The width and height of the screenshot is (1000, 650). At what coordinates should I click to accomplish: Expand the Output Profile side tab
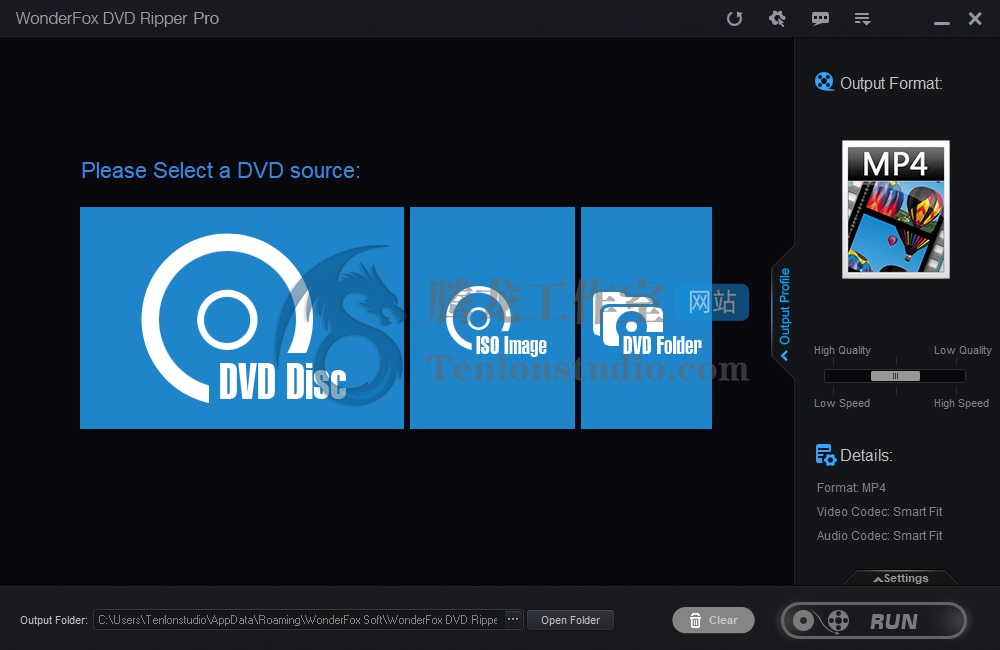point(784,313)
